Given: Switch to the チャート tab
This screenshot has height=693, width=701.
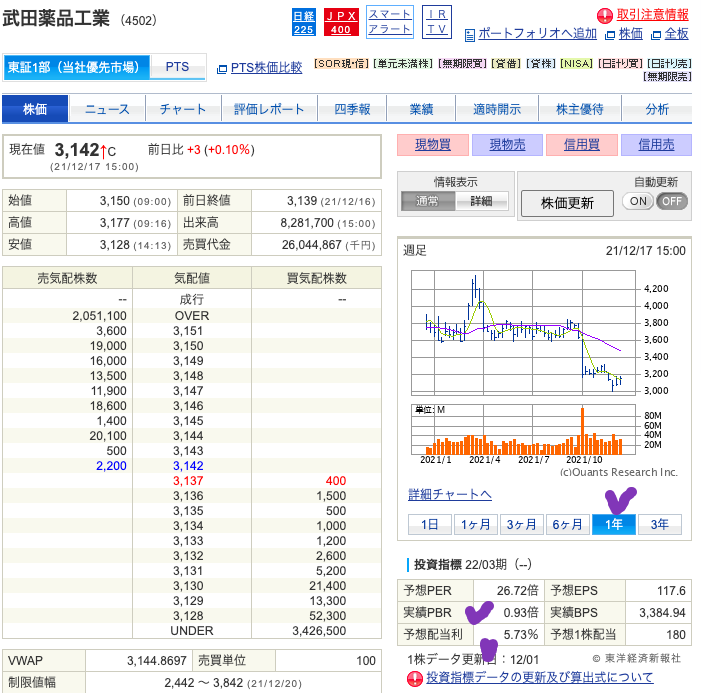Looking at the screenshot, I should click(x=183, y=109).
